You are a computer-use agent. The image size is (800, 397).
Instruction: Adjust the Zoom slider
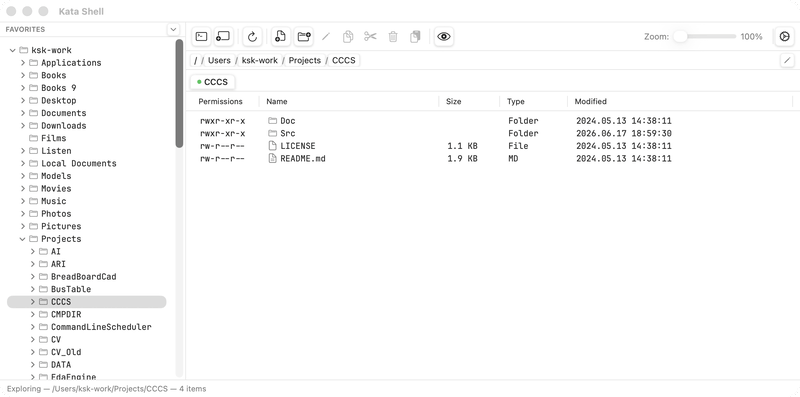pyautogui.click(x=705, y=36)
